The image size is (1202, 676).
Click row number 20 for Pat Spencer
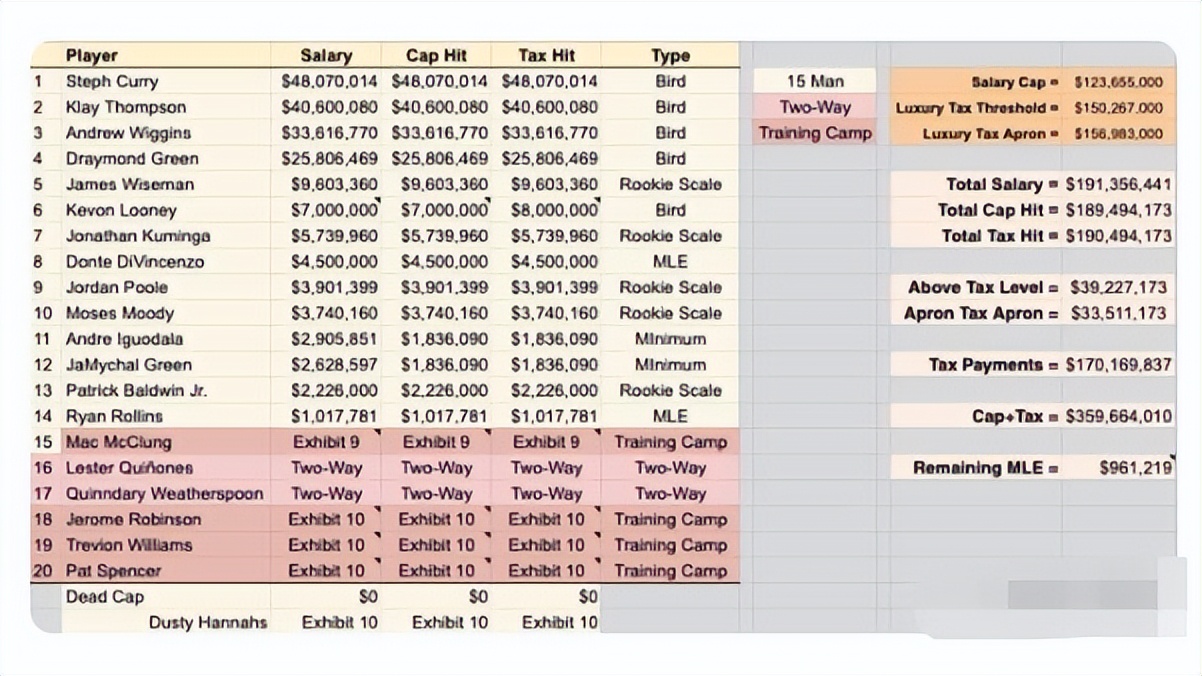pos(45,571)
